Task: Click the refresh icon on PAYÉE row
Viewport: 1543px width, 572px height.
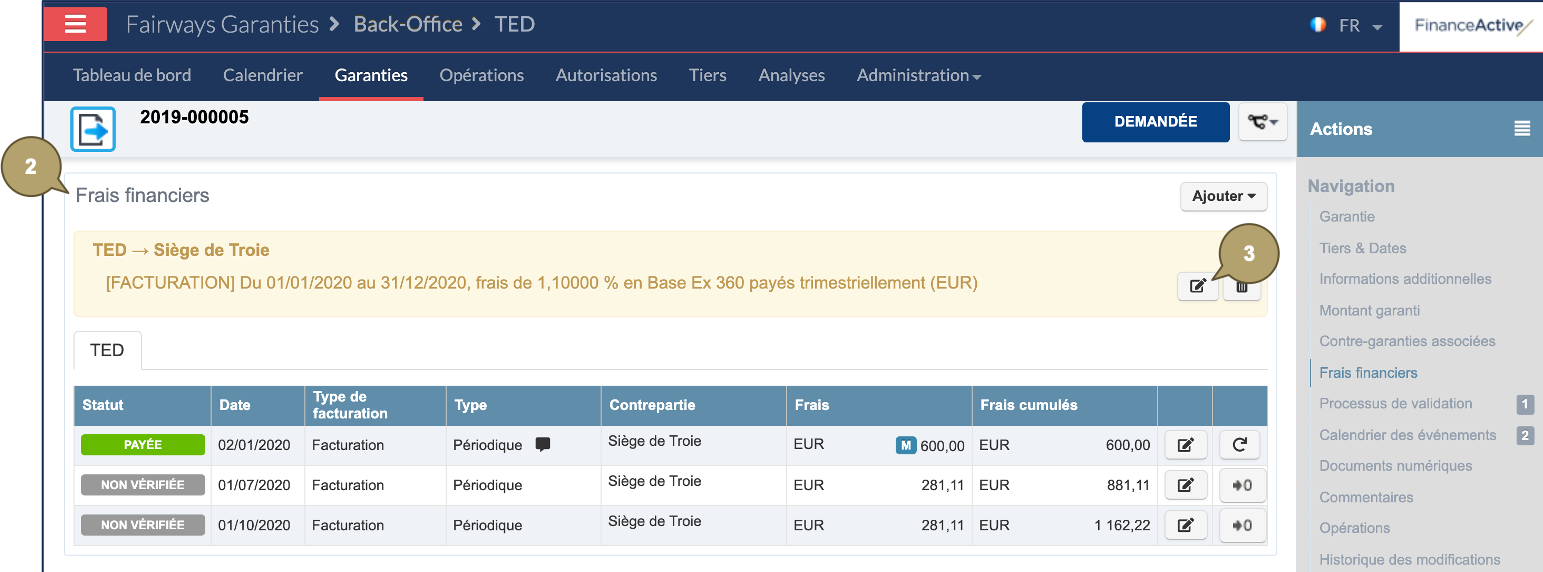Action: click(1239, 445)
